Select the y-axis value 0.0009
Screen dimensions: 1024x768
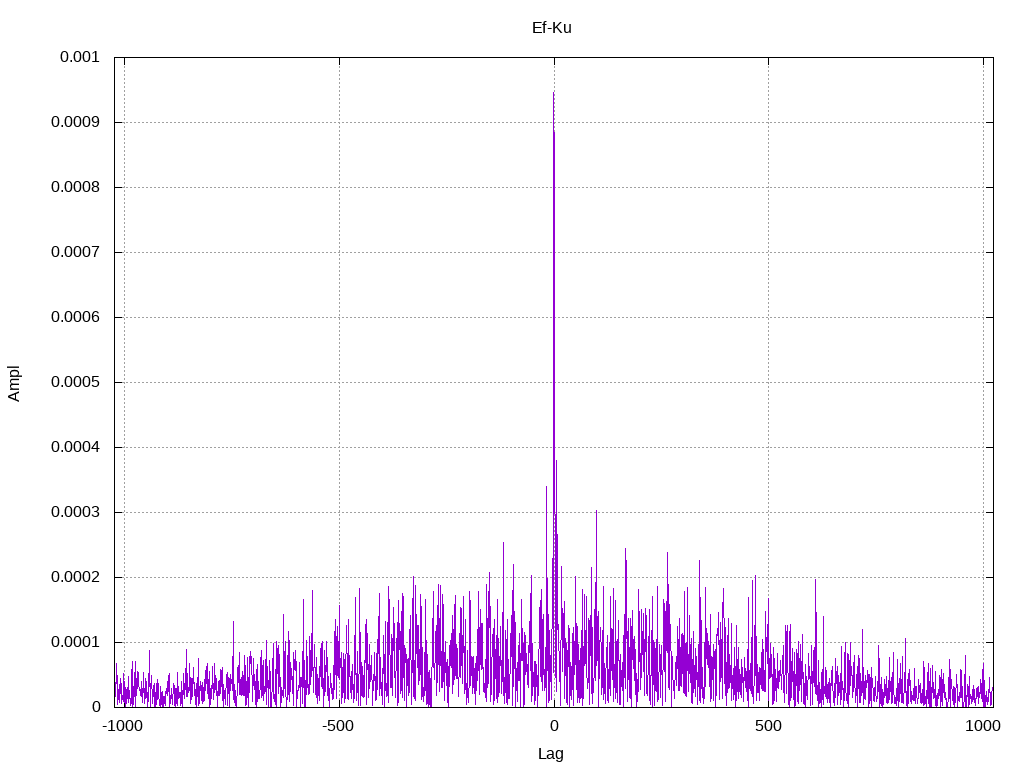pos(76,122)
